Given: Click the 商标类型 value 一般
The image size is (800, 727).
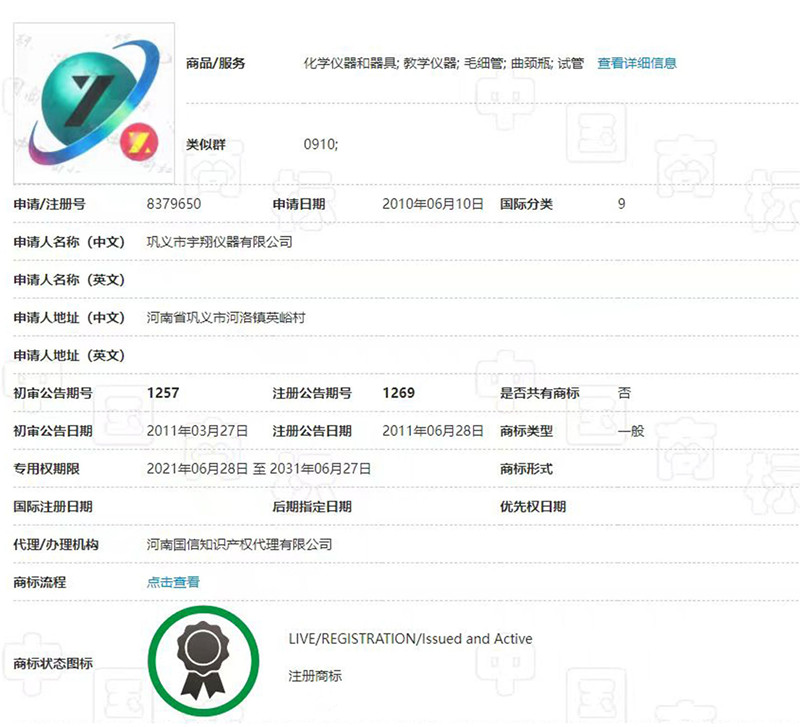Looking at the screenshot, I should click(630, 431).
